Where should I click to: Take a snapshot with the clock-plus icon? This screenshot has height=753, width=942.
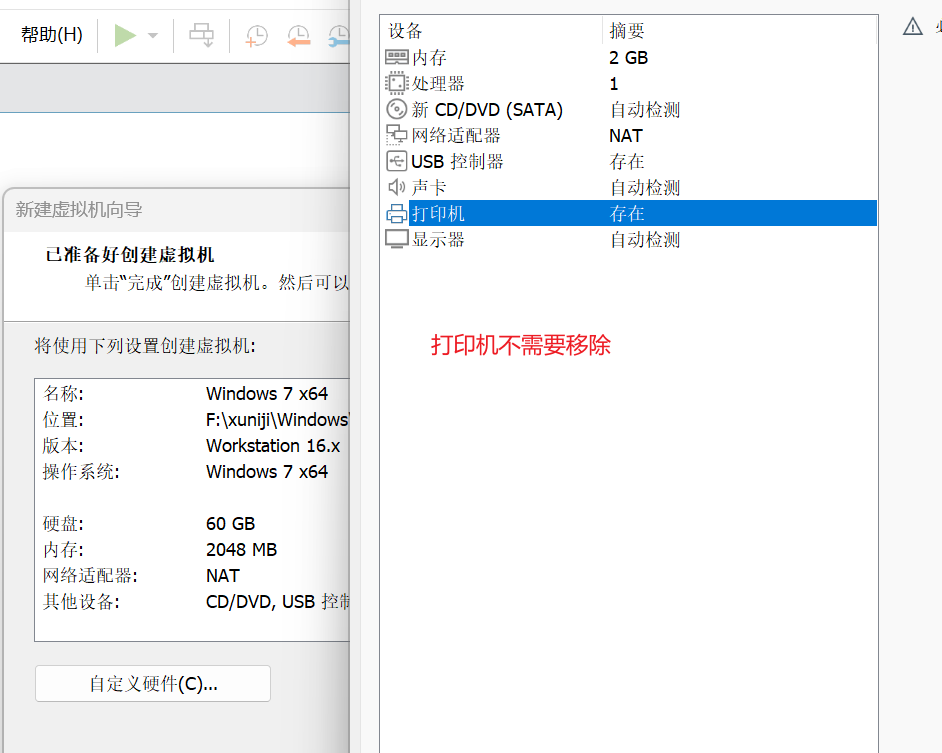point(257,36)
